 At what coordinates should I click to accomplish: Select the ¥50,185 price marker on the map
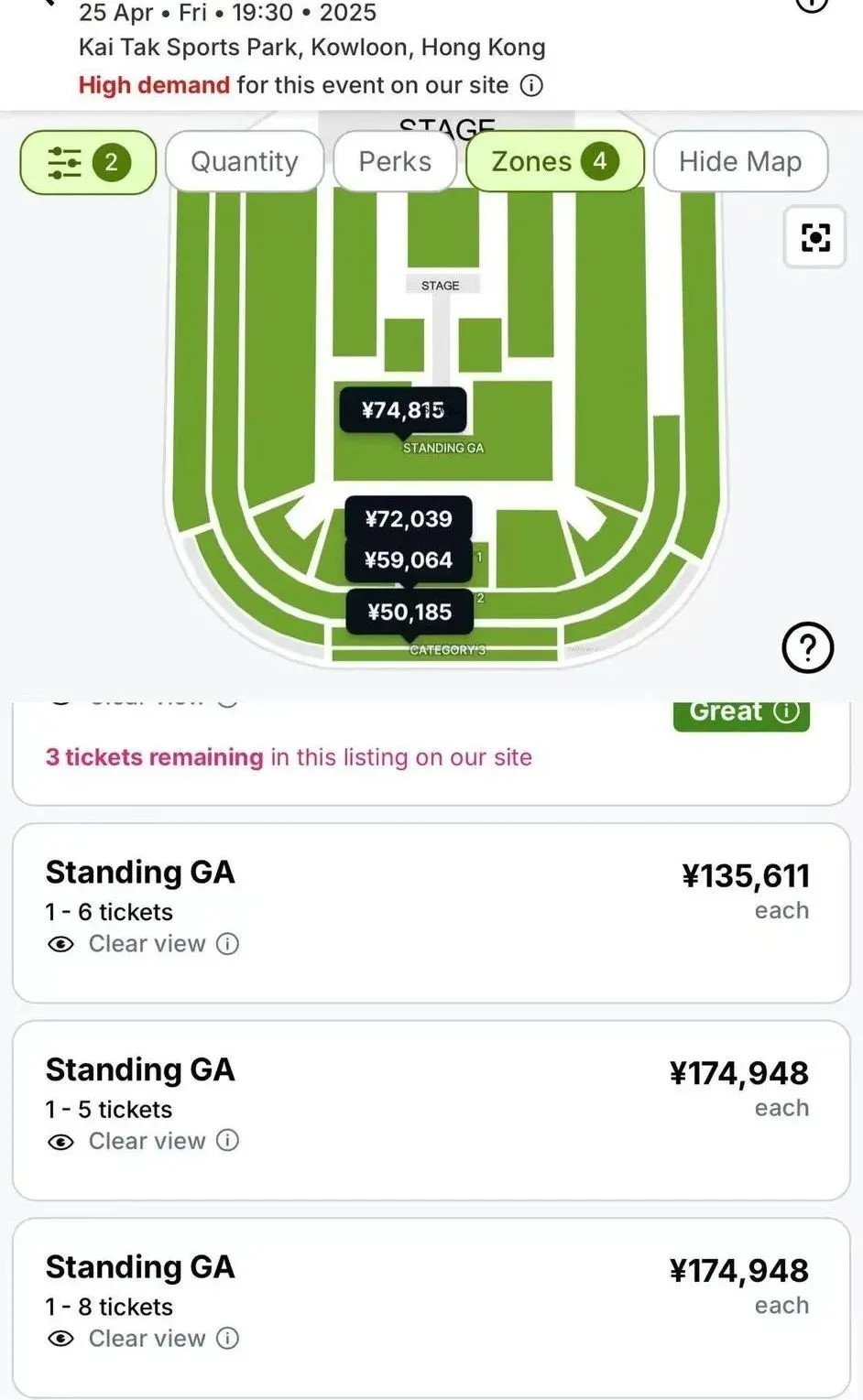click(410, 612)
